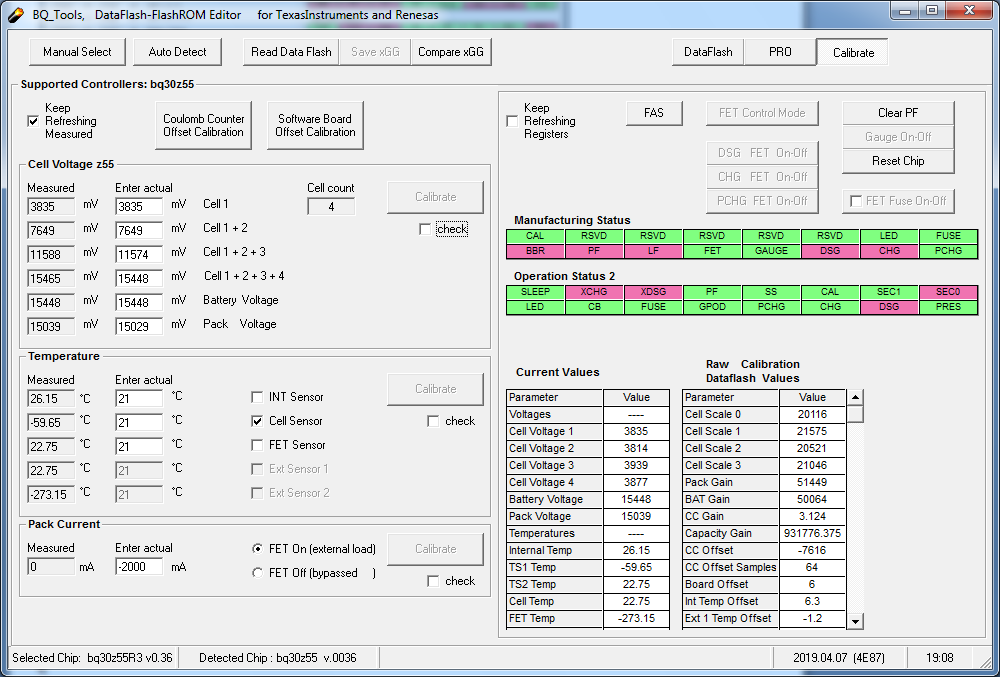The image size is (1000, 677).
Task: Click 'Detected Chip : bq30z55 v.0036' in status bar
Action: (x=277, y=658)
